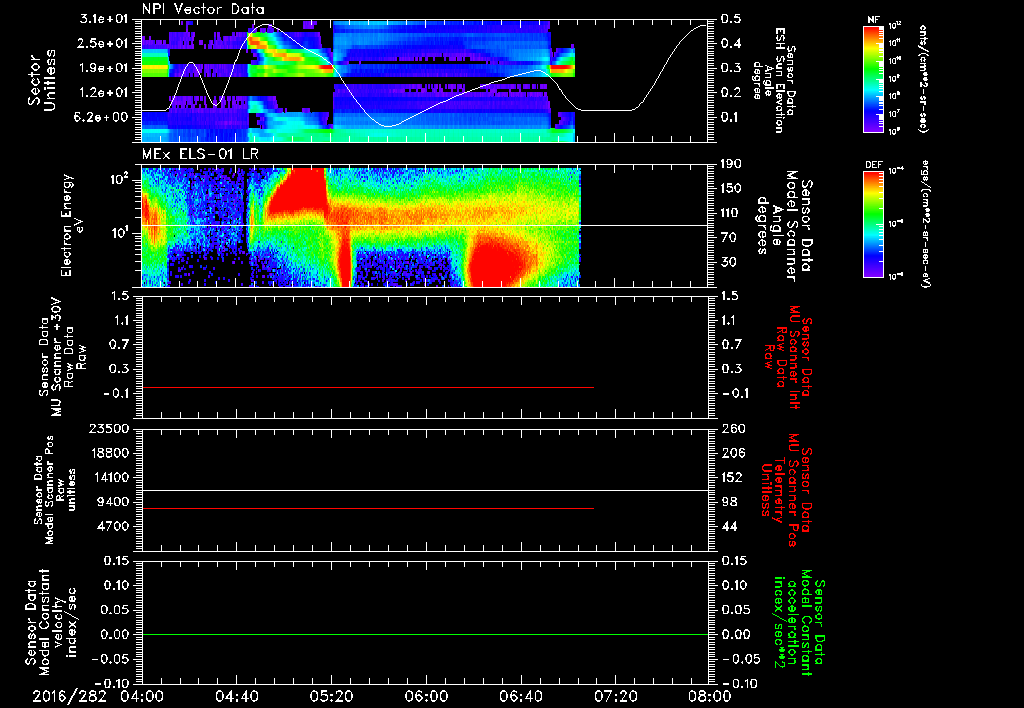
Task: Click the 08:00 time tick label
Action: coord(710,696)
